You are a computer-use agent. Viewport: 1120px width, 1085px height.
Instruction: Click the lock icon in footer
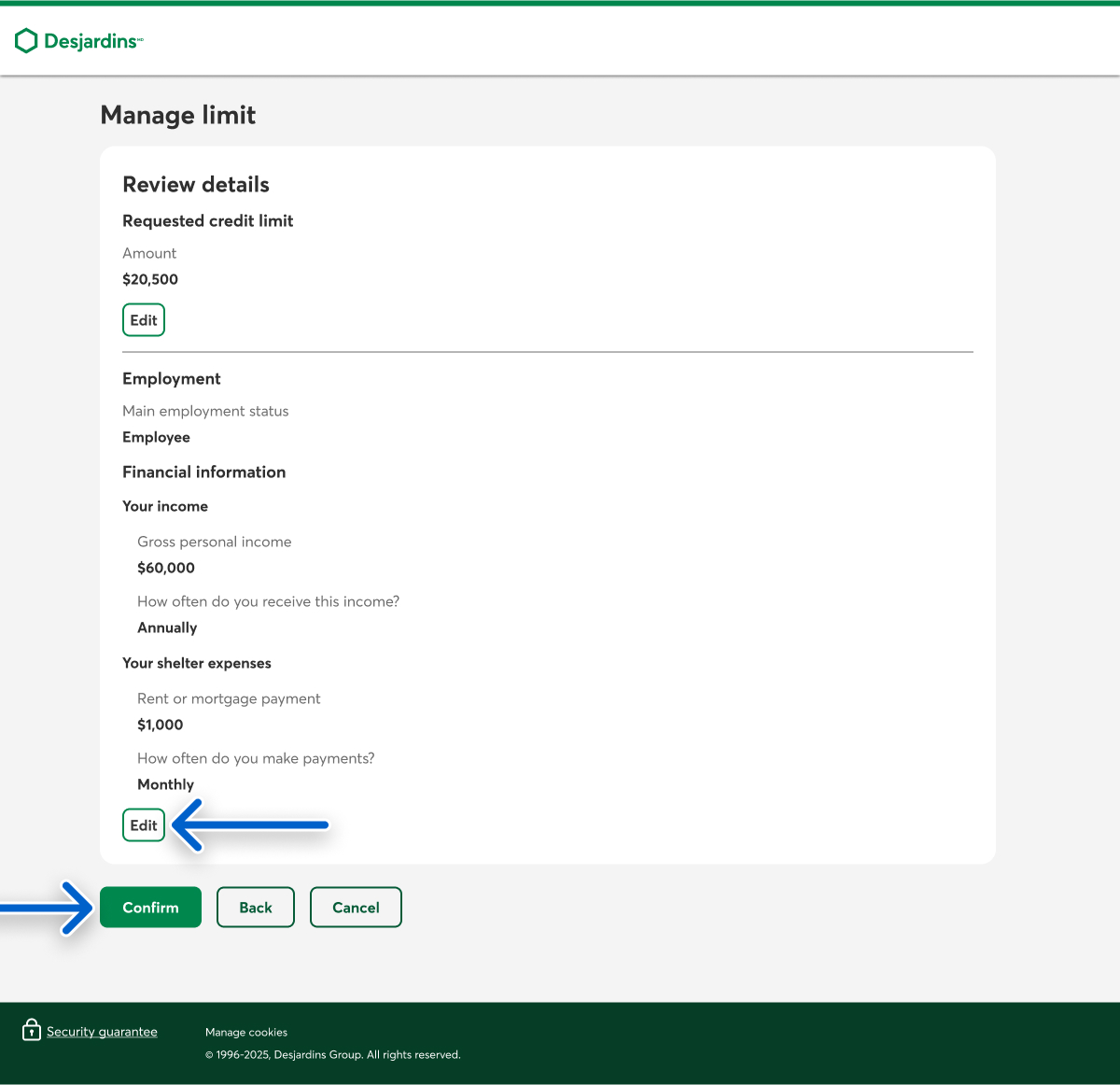[32, 1030]
